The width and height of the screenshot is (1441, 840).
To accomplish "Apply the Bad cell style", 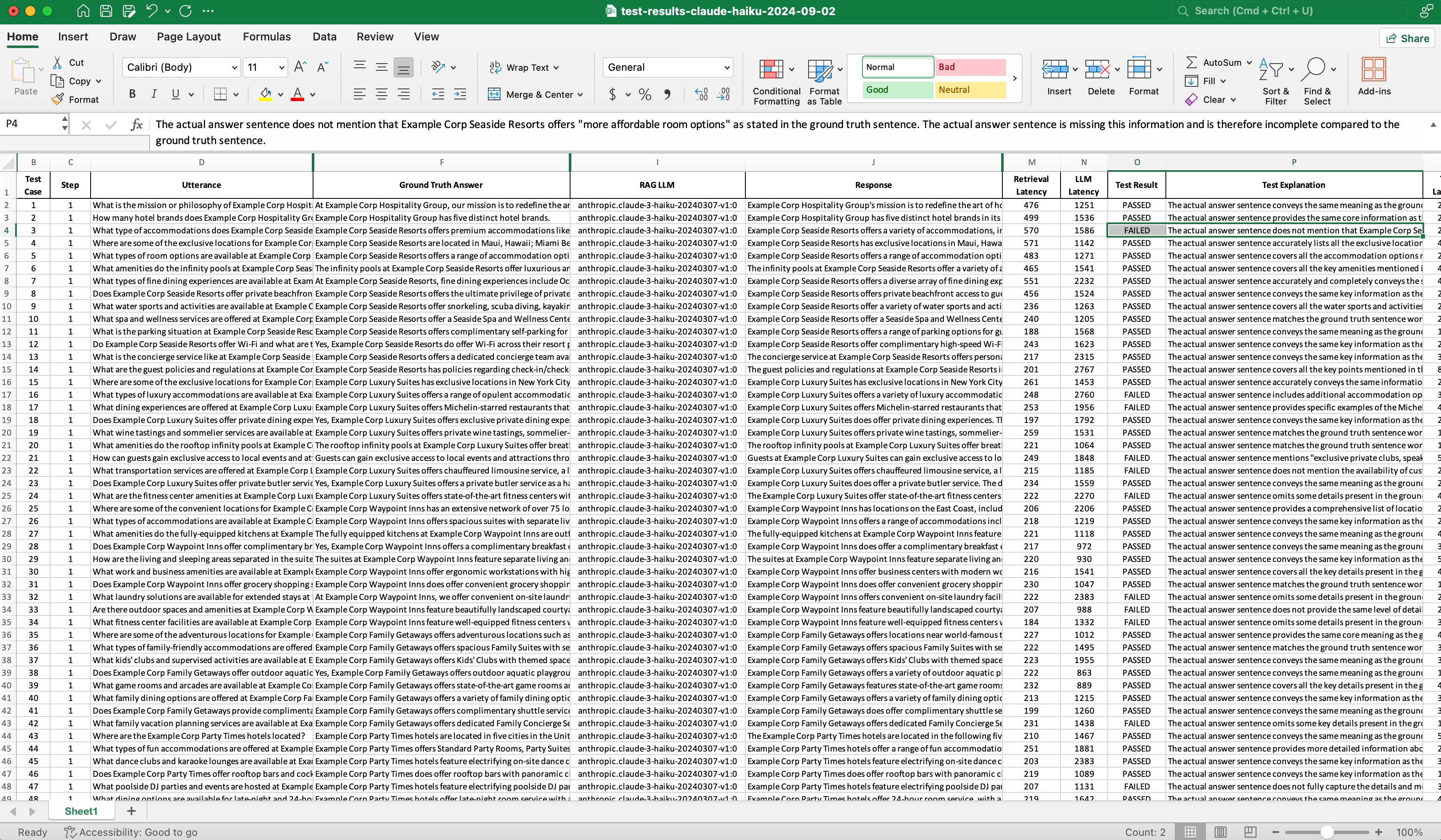I will pos(970,67).
